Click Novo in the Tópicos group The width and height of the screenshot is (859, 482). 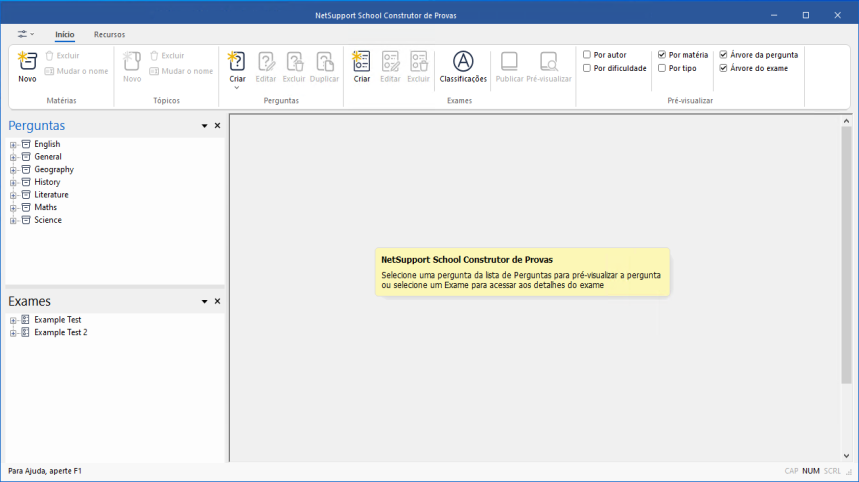tap(131, 67)
